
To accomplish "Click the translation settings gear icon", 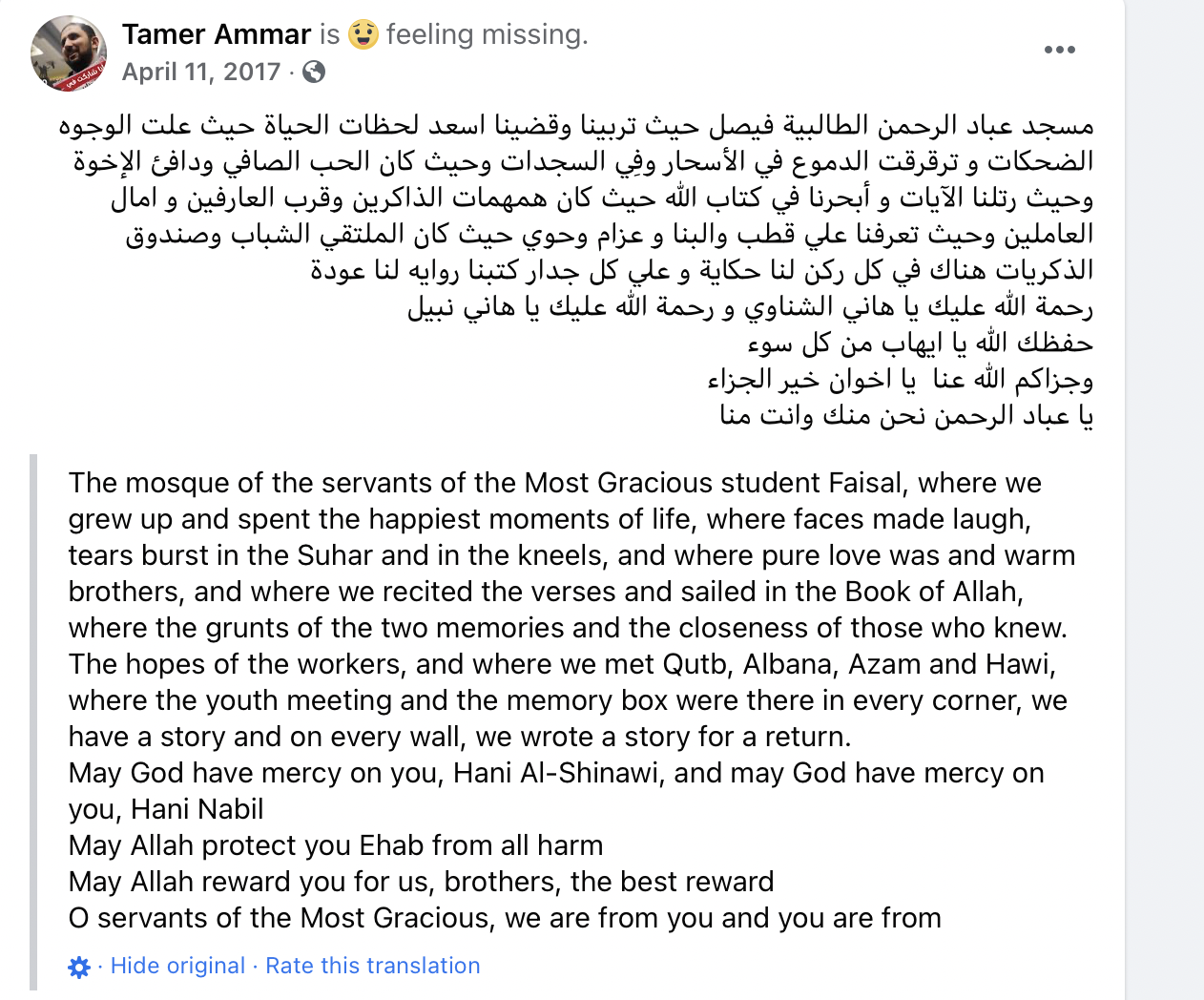I will [79, 967].
